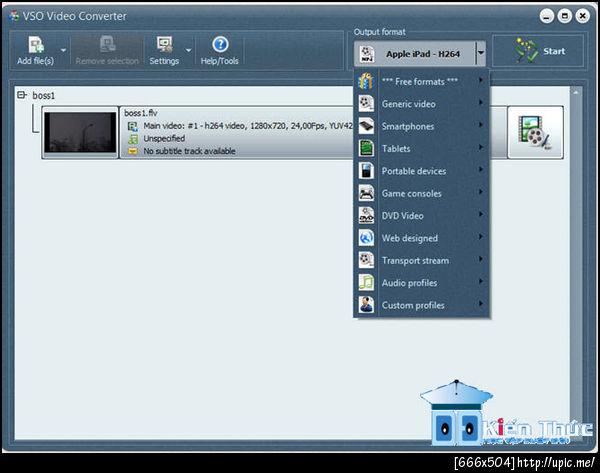
Task: Select the Web designed globe icon
Action: click(366, 238)
